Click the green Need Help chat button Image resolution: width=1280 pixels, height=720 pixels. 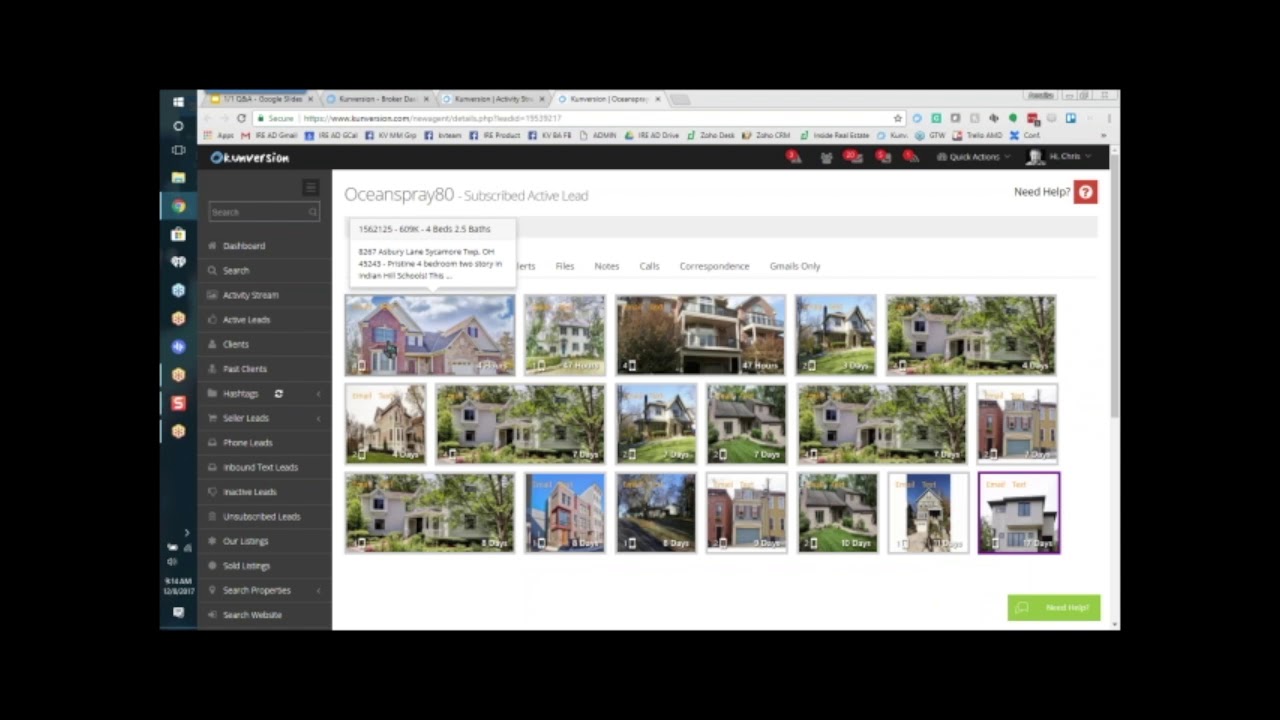pos(1054,608)
